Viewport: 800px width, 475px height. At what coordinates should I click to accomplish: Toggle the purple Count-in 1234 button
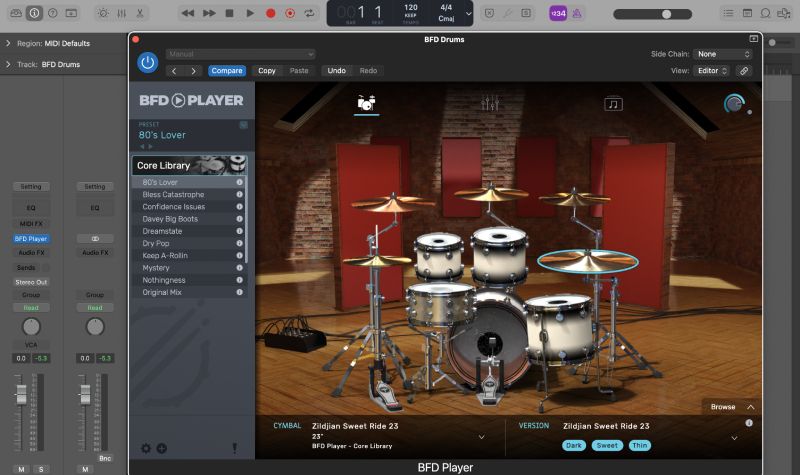[558, 13]
